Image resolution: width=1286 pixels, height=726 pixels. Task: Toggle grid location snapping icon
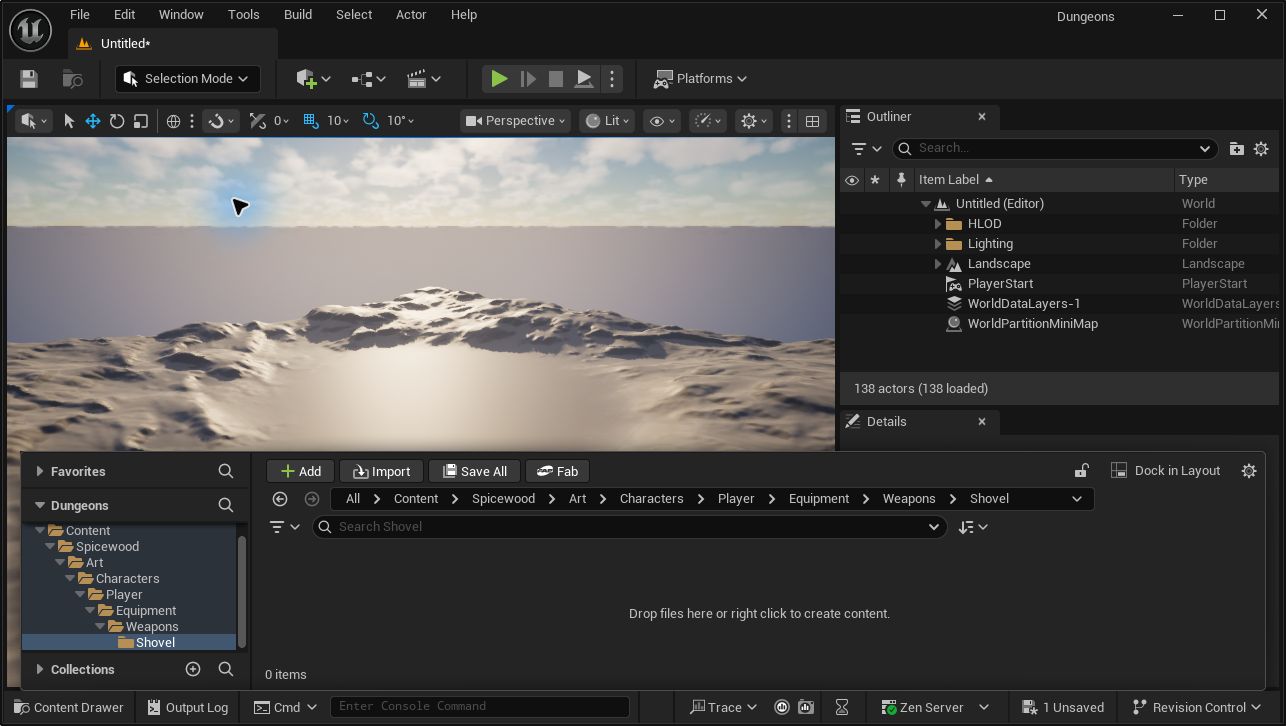tap(310, 121)
